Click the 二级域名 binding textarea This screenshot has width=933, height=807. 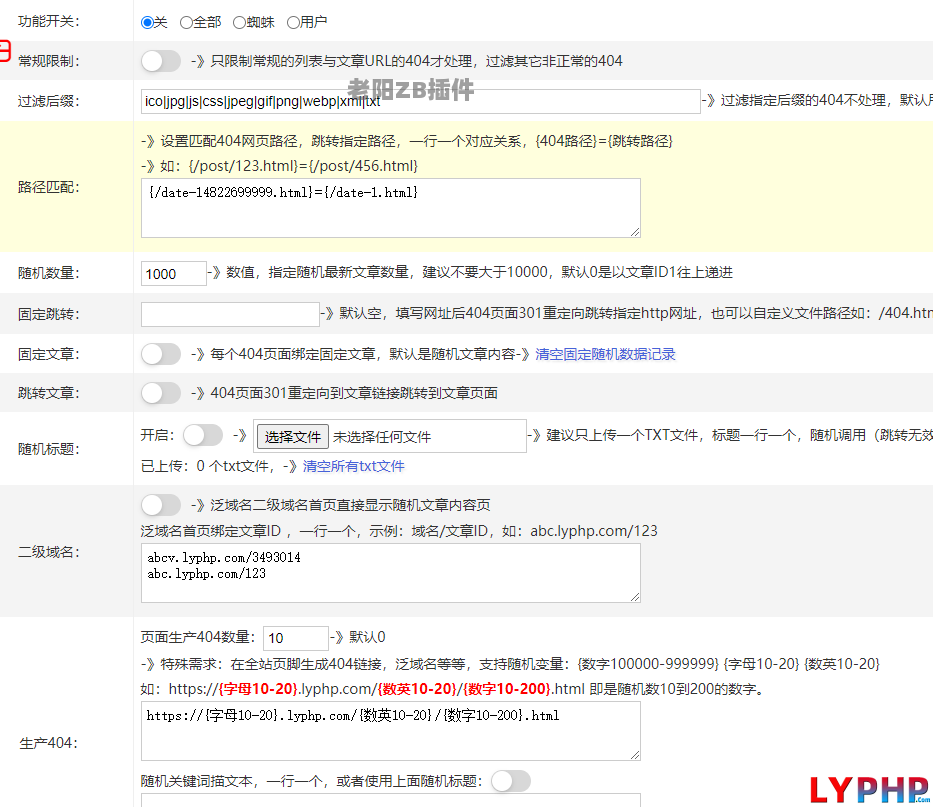coord(391,573)
